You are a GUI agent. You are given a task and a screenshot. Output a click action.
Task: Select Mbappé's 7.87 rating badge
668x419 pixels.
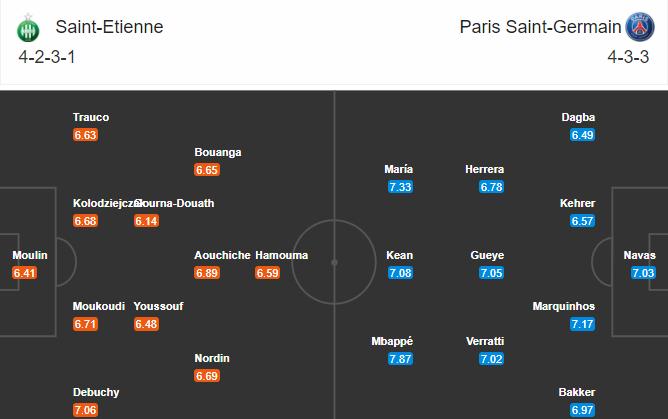pos(400,359)
